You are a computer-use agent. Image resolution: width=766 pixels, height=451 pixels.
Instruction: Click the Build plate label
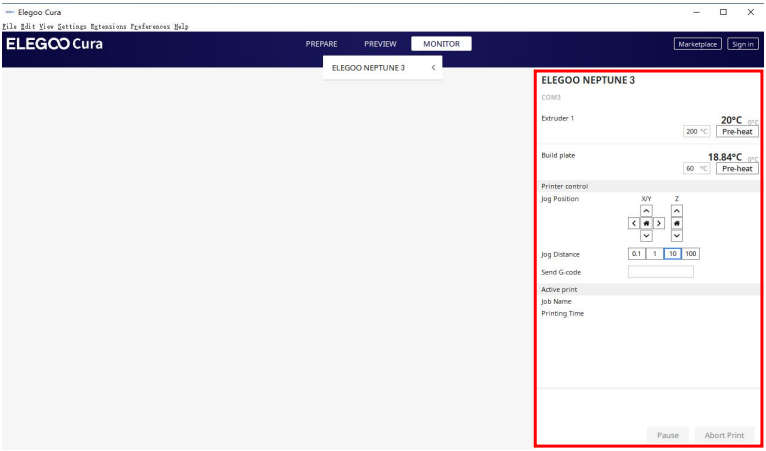558,155
